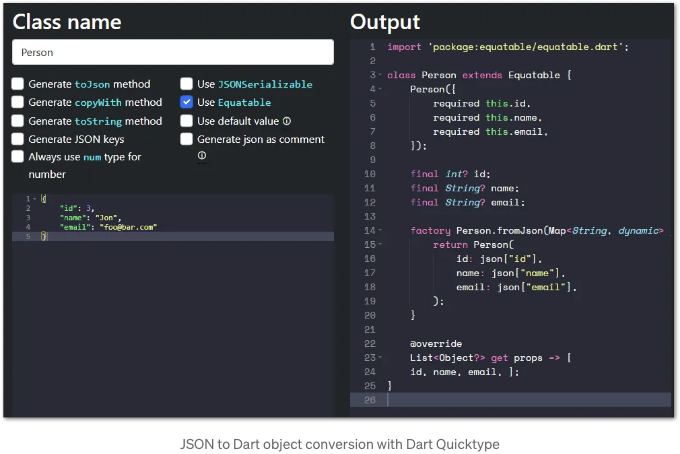Click 'factory Person.fromJson' line in output
This screenshot has height=454, width=680.
point(537,231)
